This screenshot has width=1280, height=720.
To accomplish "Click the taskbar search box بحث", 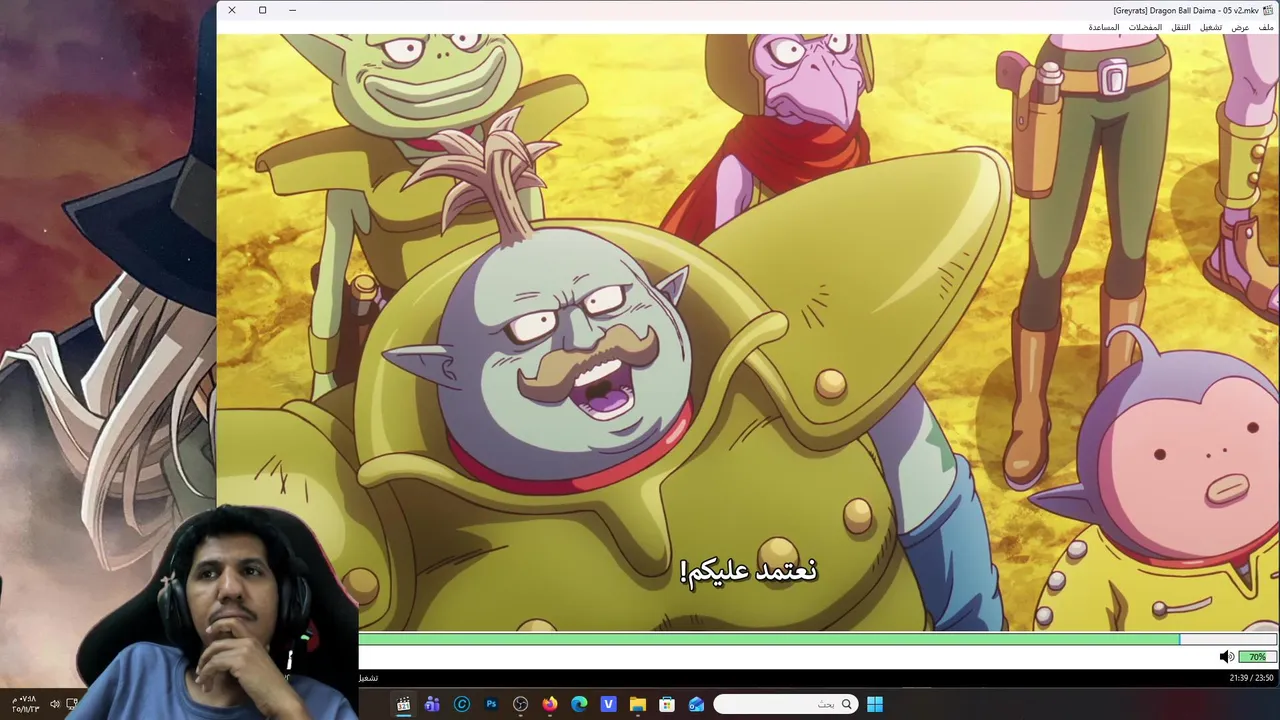I will [x=785, y=704].
